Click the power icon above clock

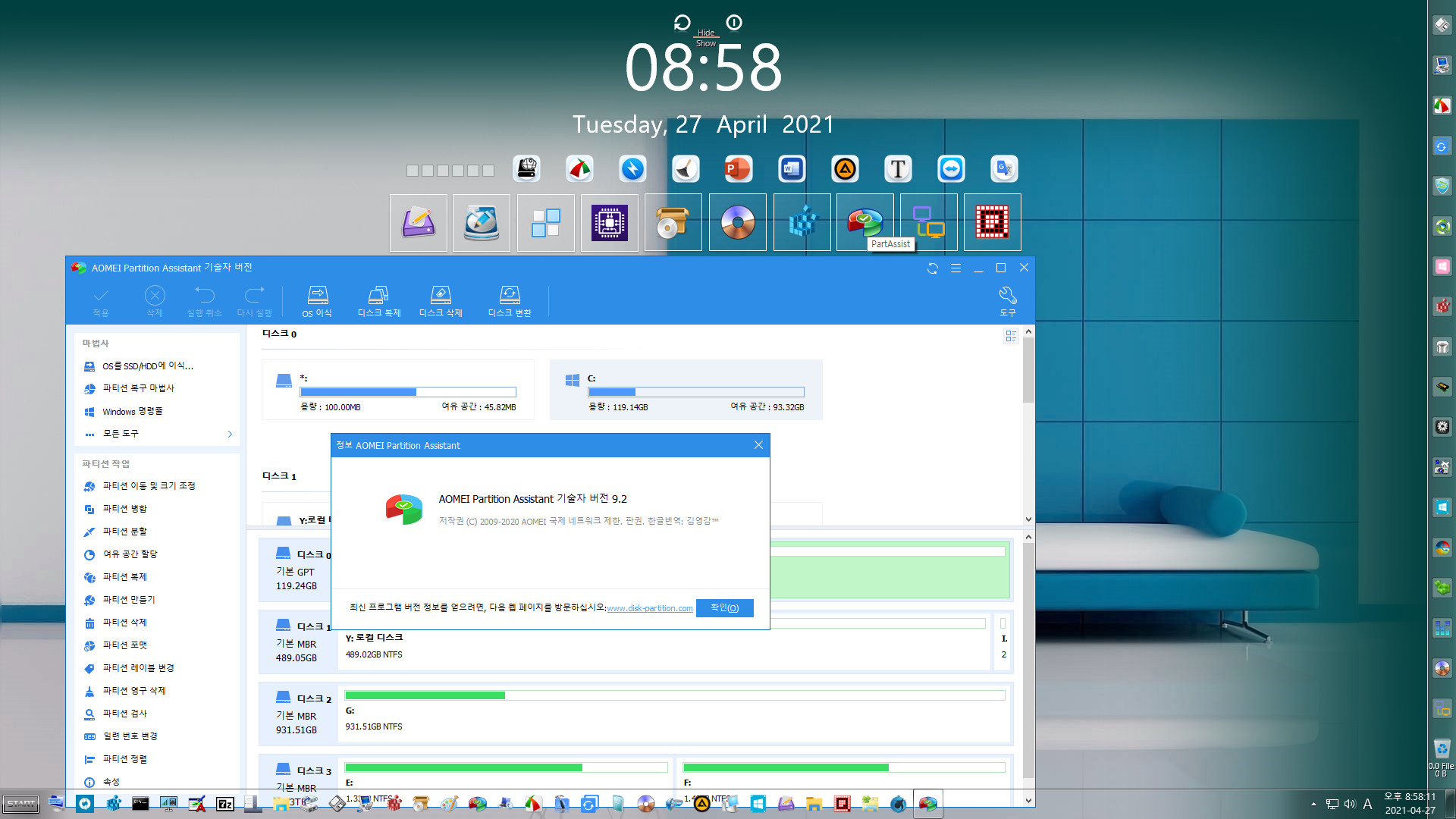(x=734, y=23)
